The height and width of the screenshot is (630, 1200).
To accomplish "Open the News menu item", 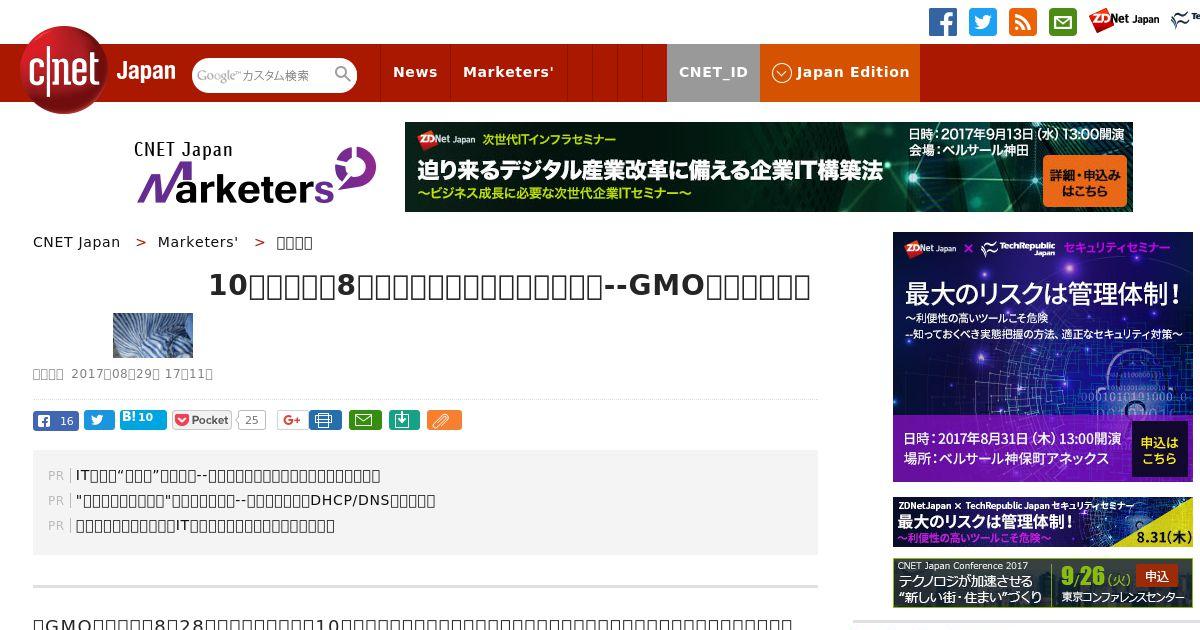I will click(x=415, y=72).
